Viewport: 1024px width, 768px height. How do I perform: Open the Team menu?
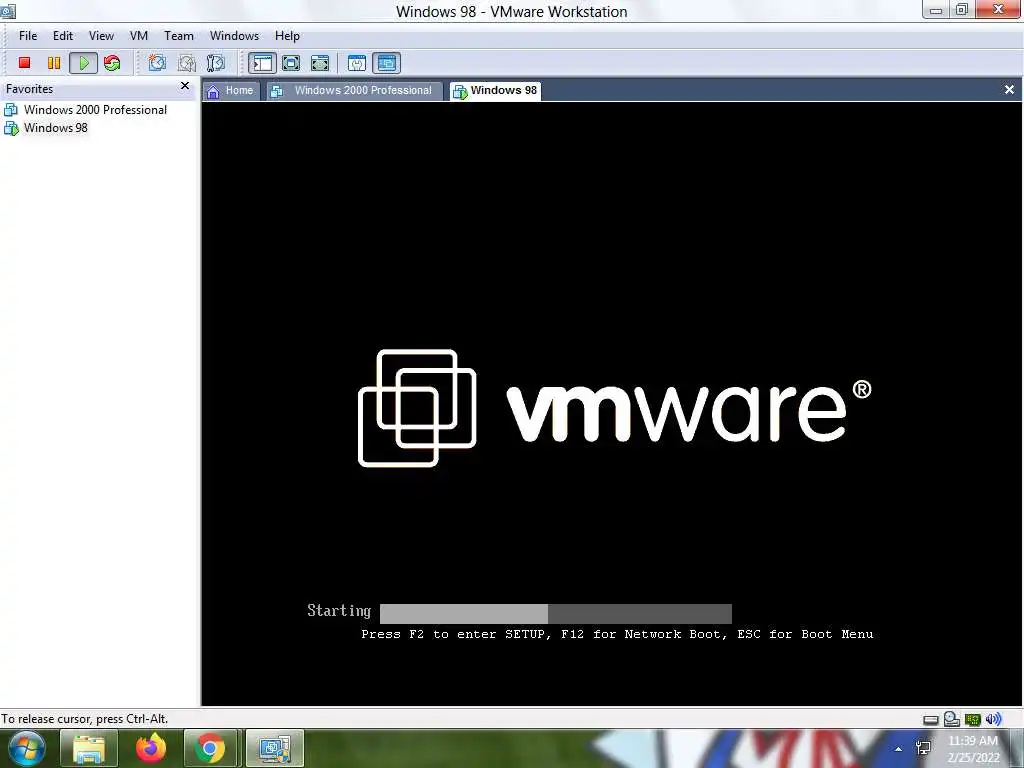[178, 36]
